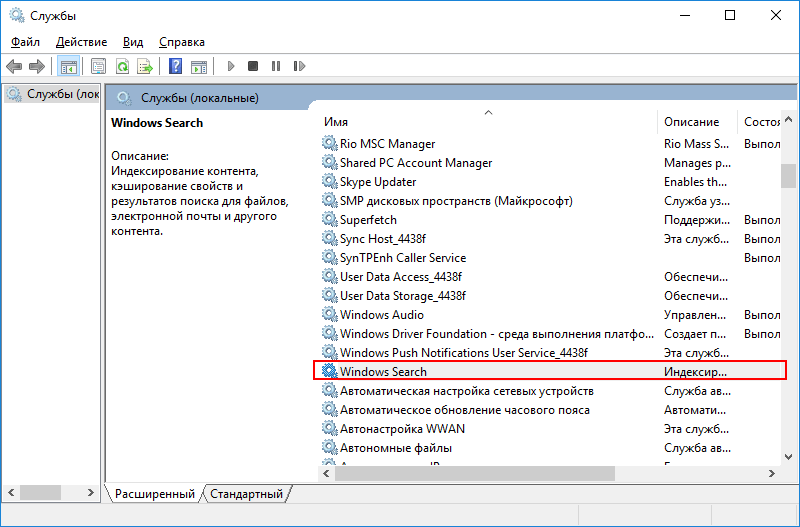Click the green Refresh toolbar icon
This screenshot has width=800, height=527.
click(122, 66)
